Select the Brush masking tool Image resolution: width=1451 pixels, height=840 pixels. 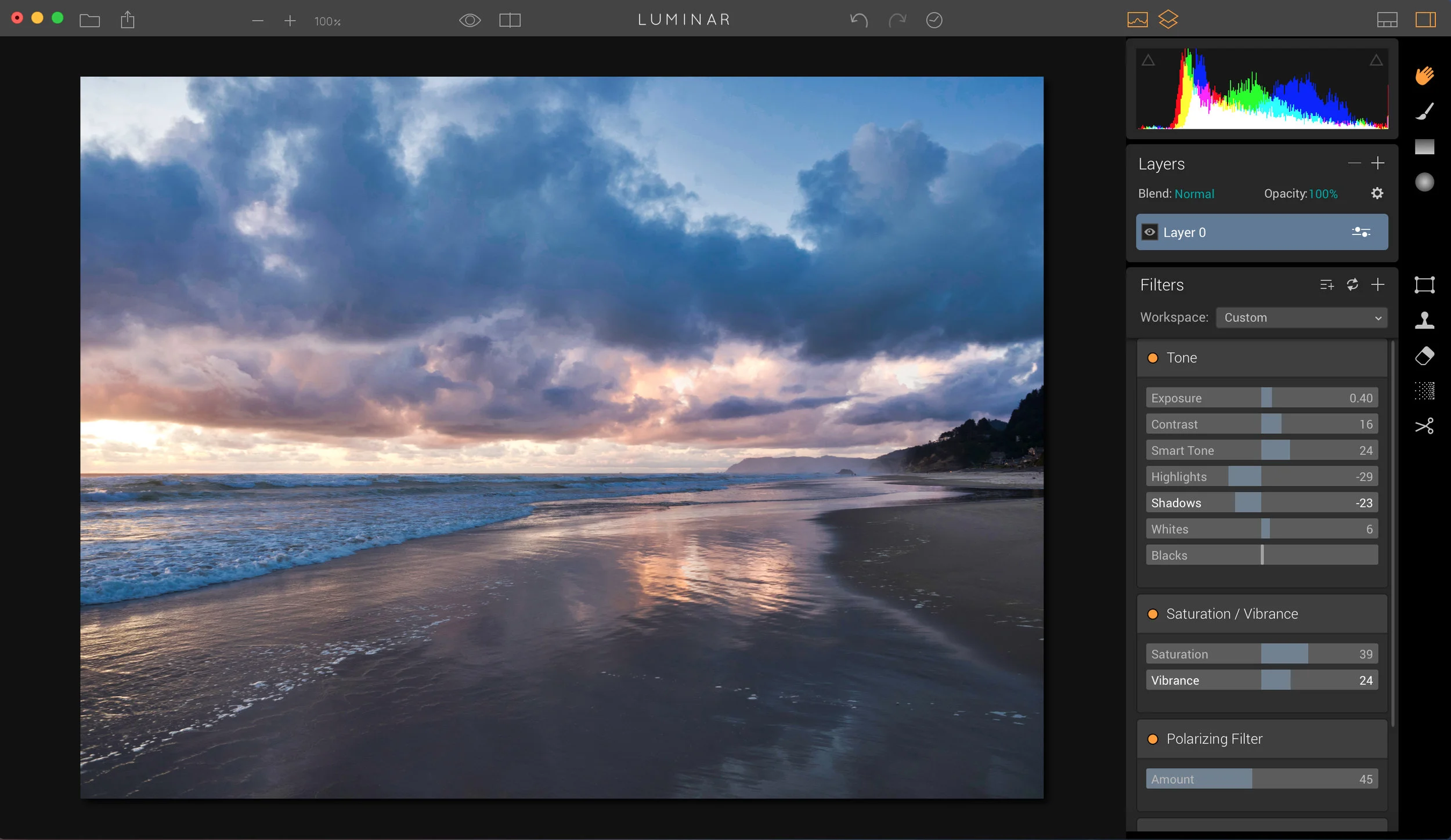pos(1424,111)
